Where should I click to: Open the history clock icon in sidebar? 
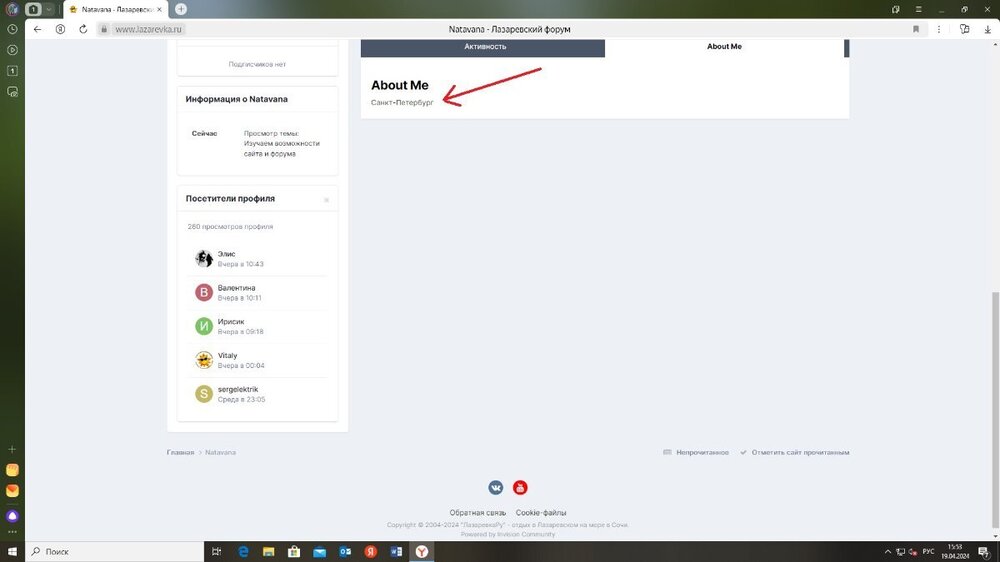(12, 29)
